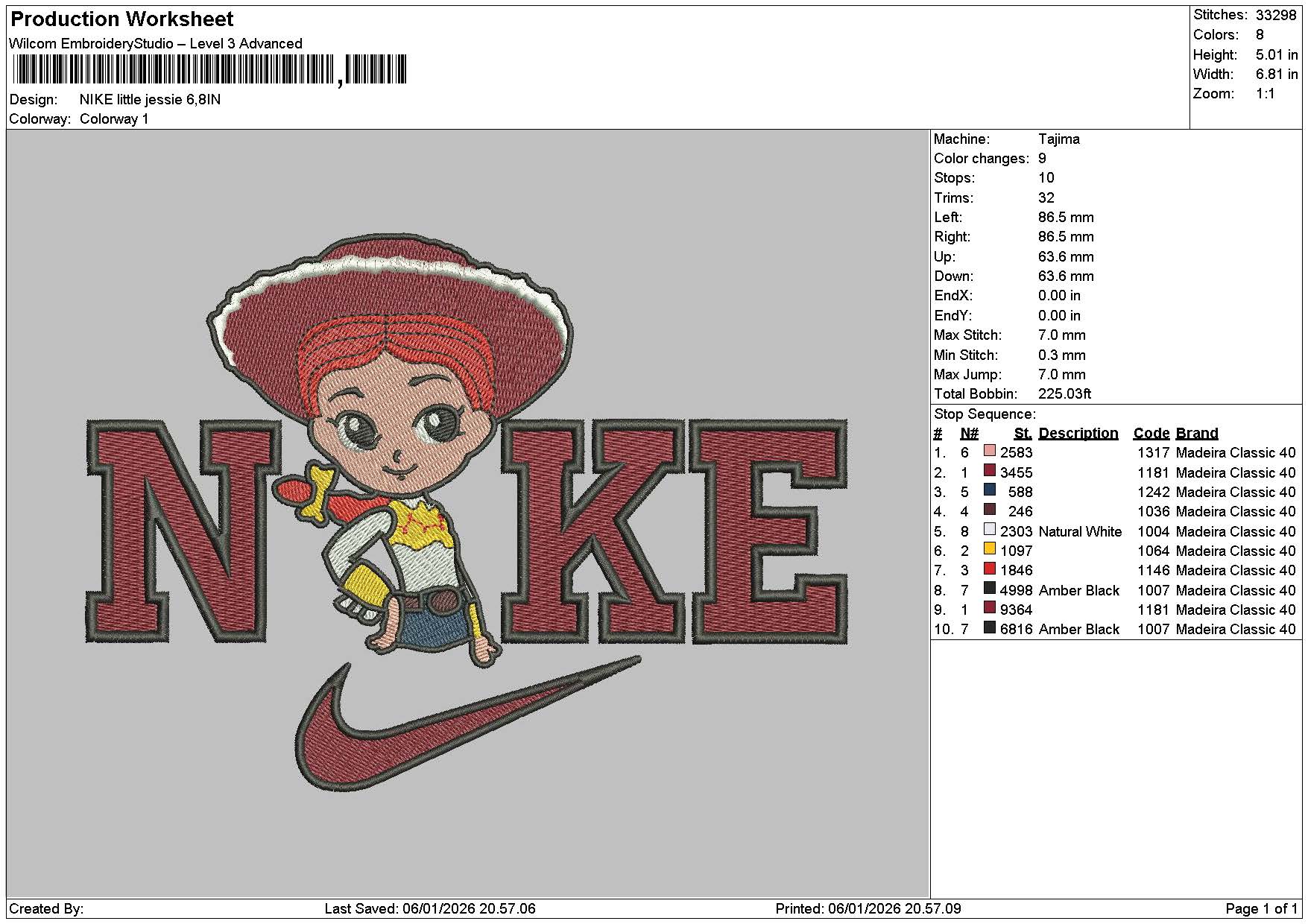Click design name 'NIKE little jessie 6,8IN'
The height and width of the screenshot is (924, 1308).
pos(150,99)
